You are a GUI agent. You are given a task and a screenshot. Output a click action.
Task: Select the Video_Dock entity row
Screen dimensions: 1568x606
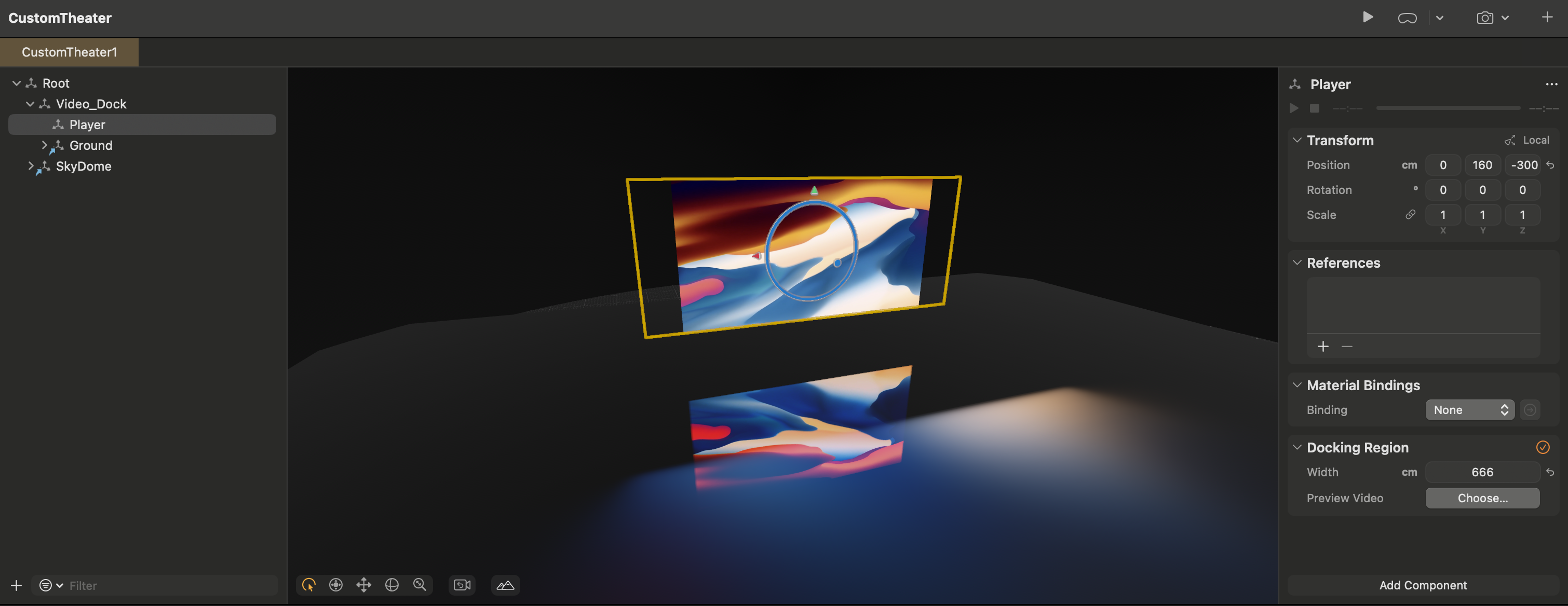coord(142,104)
